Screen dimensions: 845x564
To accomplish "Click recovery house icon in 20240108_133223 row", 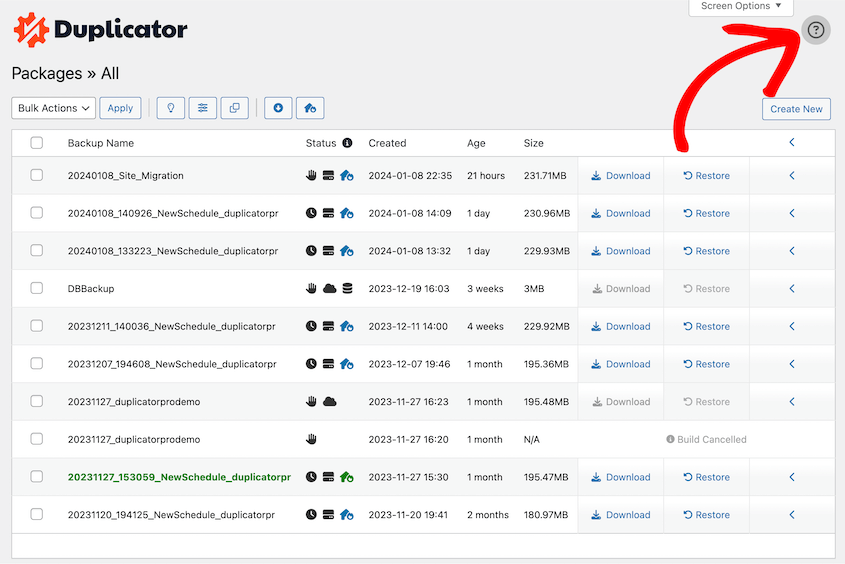I will pos(347,250).
